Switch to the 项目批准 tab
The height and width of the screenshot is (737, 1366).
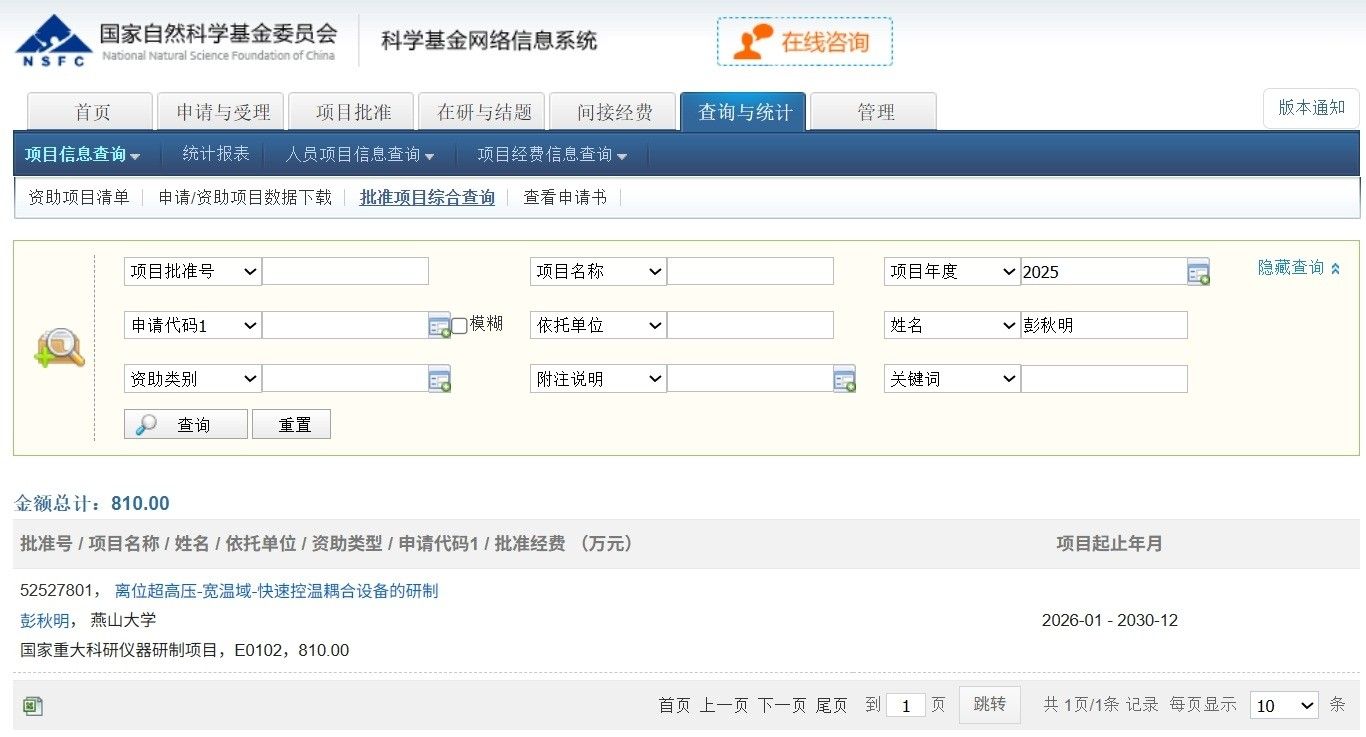point(353,112)
